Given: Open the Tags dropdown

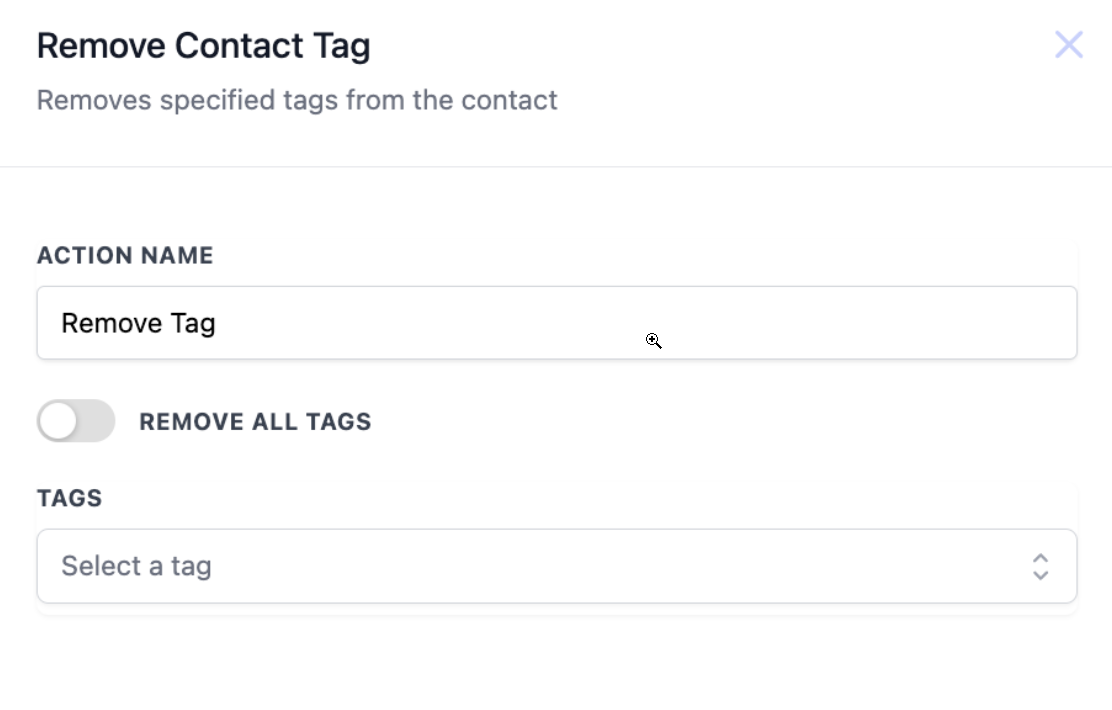Looking at the screenshot, I should (556, 566).
